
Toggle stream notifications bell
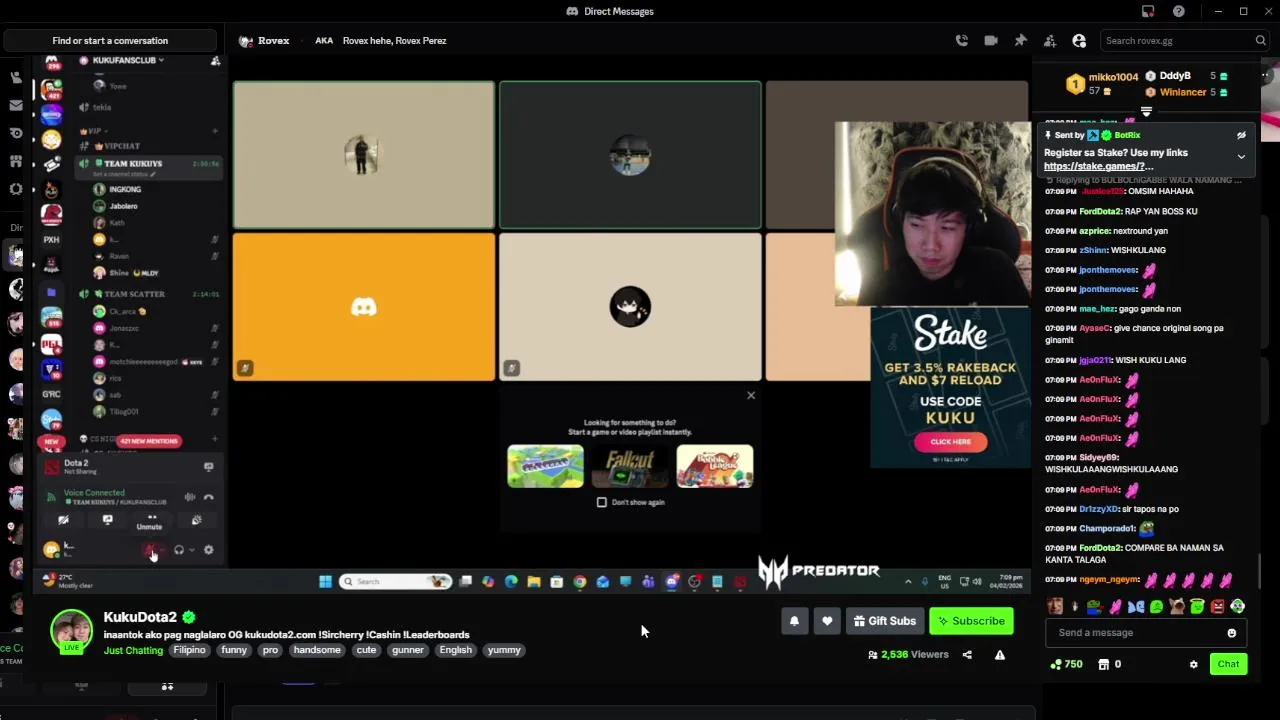pos(794,621)
